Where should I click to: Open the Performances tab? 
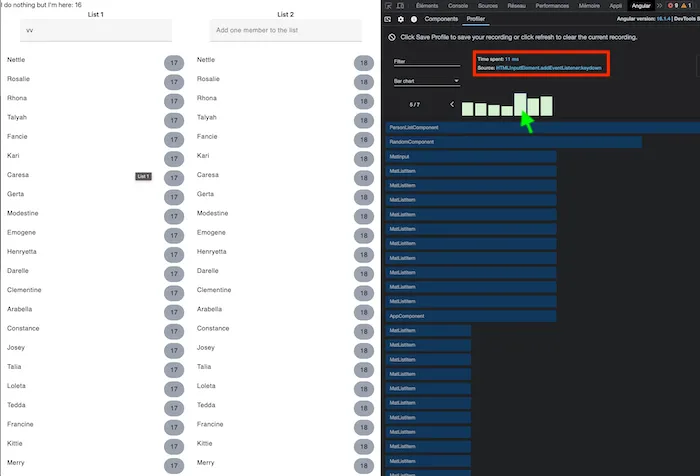coord(551,5)
